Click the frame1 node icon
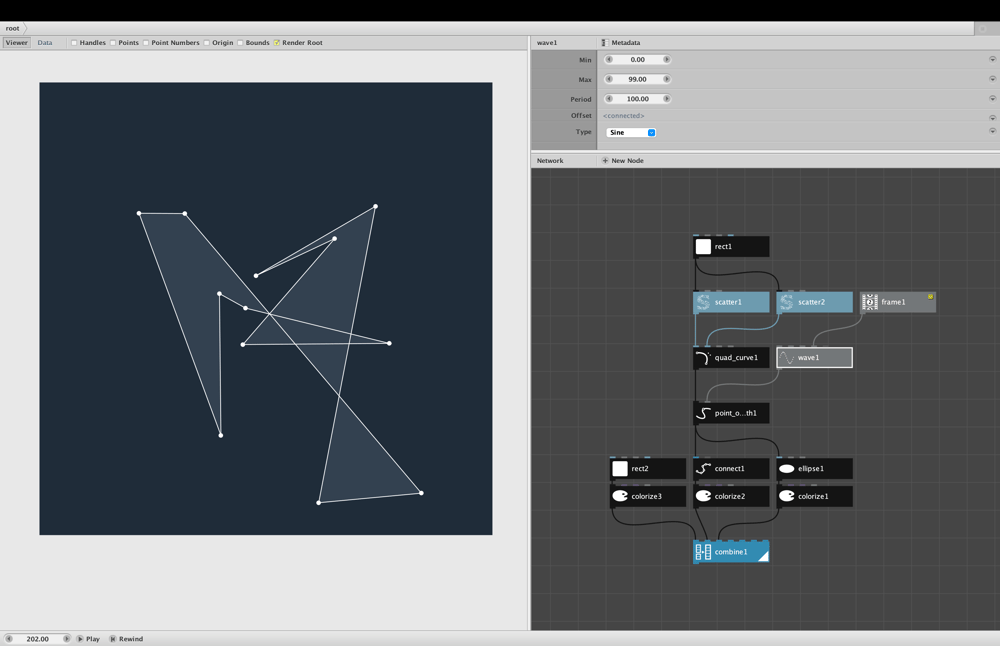The image size is (1000, 646). coord(870,302)
